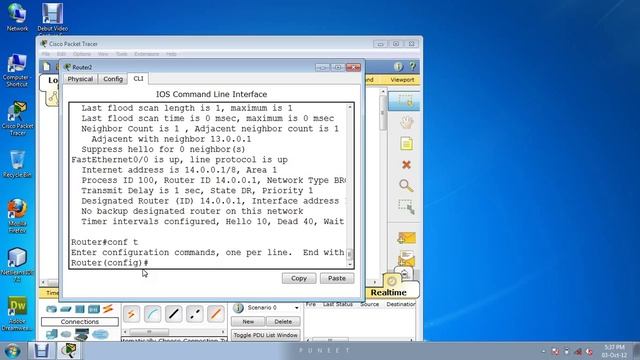Viewport: 640px width, 360px height.
Task: Open the Windows Start button
Action: tap(12, 351)
